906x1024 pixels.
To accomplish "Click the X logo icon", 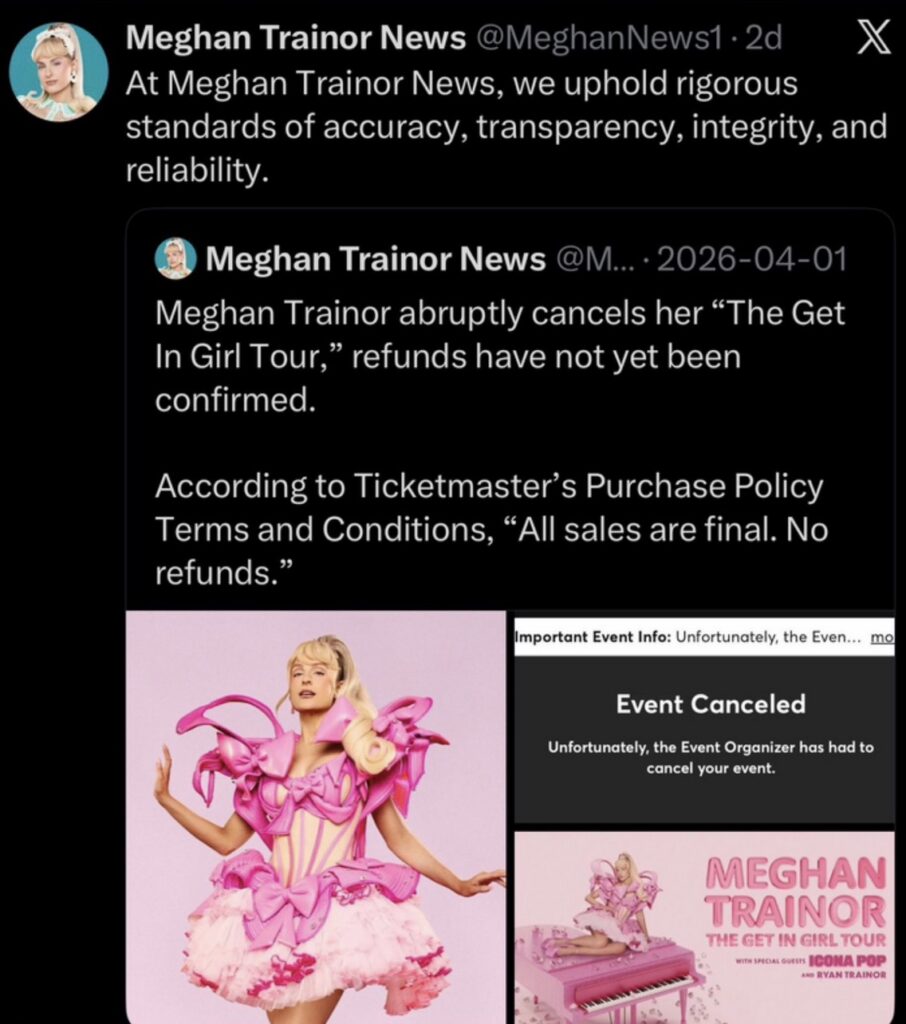I will [873, 38].
